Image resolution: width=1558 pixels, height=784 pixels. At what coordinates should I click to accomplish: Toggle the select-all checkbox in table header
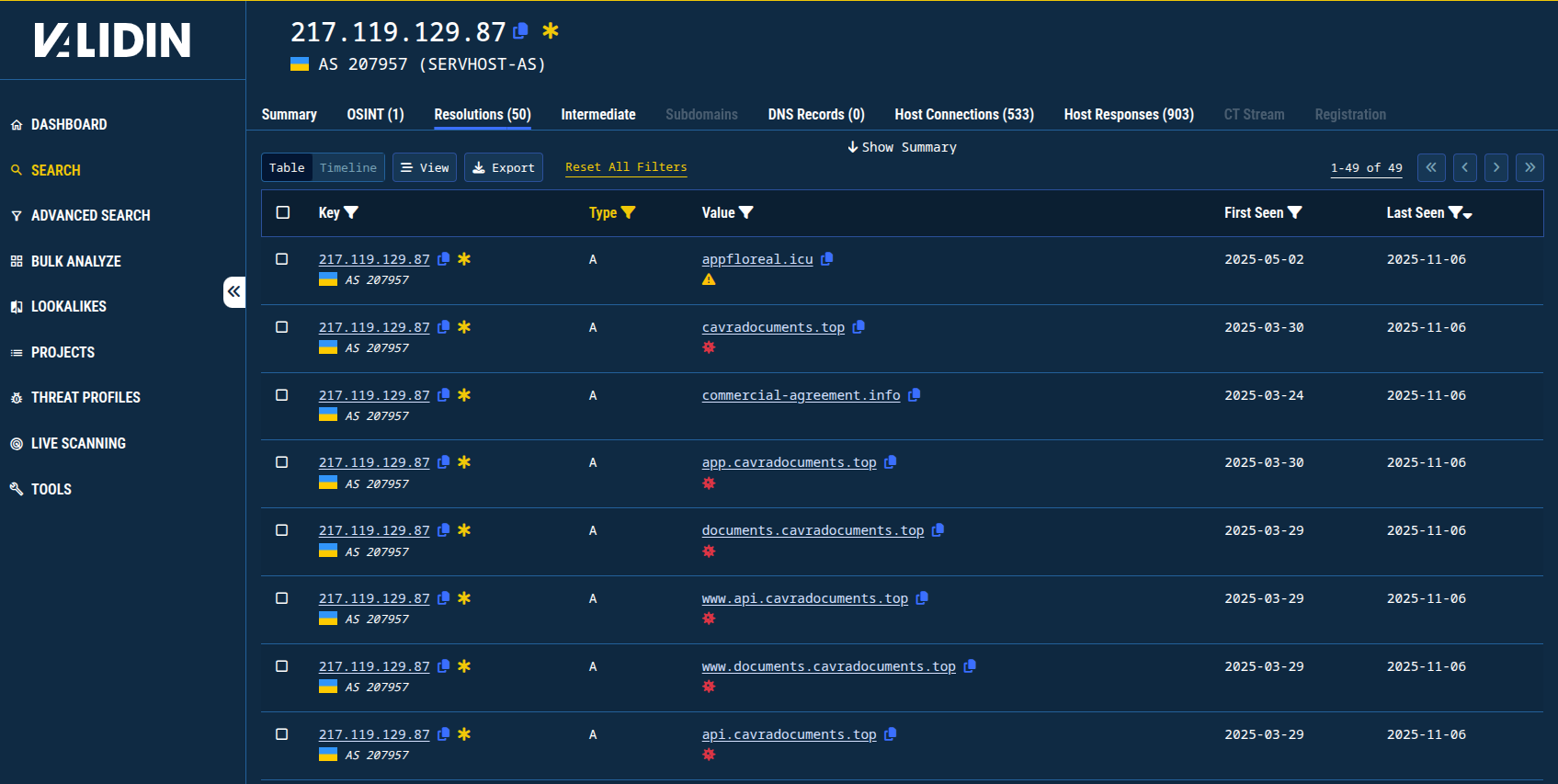click(x=283, y=212)
